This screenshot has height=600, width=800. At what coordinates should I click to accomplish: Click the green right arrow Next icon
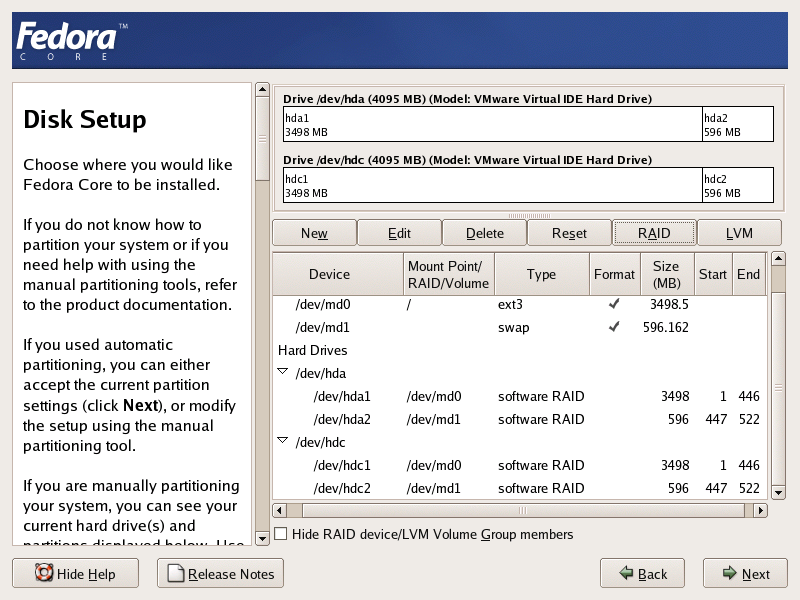[730, 573]
